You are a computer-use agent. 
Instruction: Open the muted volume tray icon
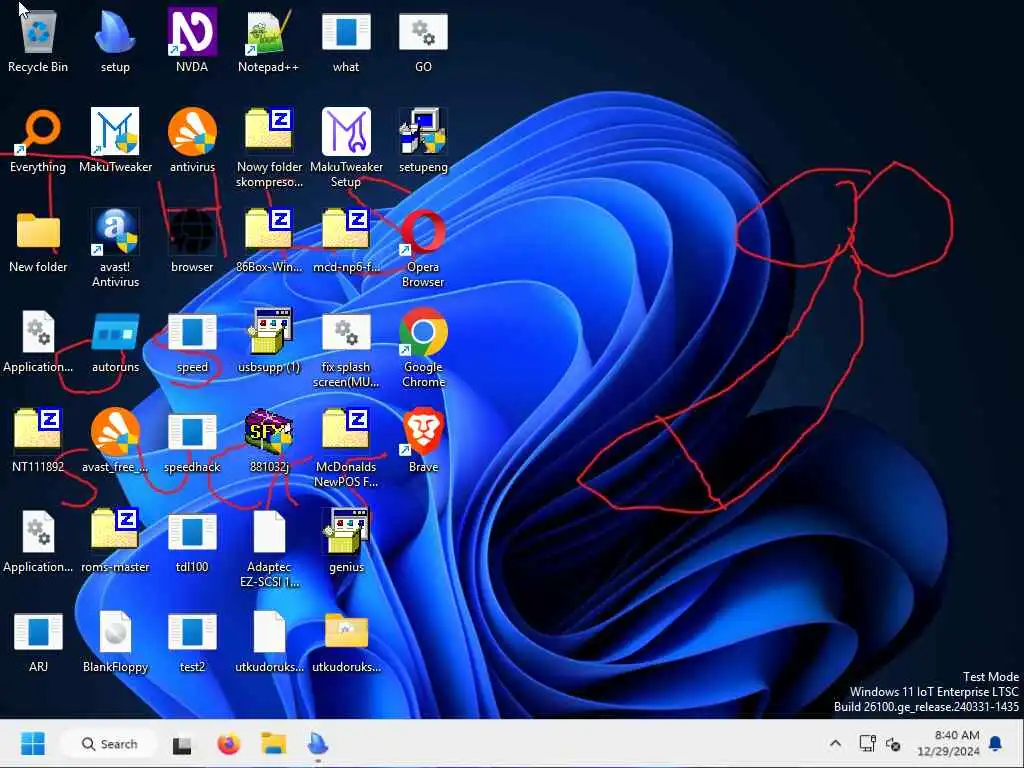pos(893,744)
